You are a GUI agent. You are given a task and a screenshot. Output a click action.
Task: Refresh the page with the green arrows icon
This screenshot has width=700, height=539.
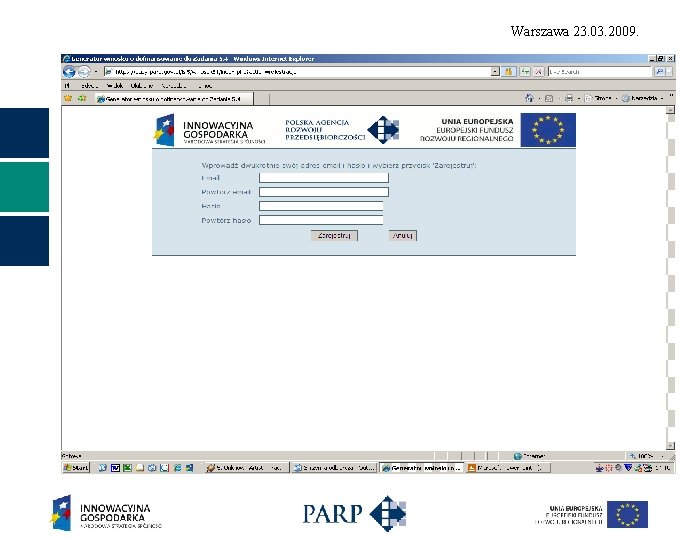click(x=525, y=71)
